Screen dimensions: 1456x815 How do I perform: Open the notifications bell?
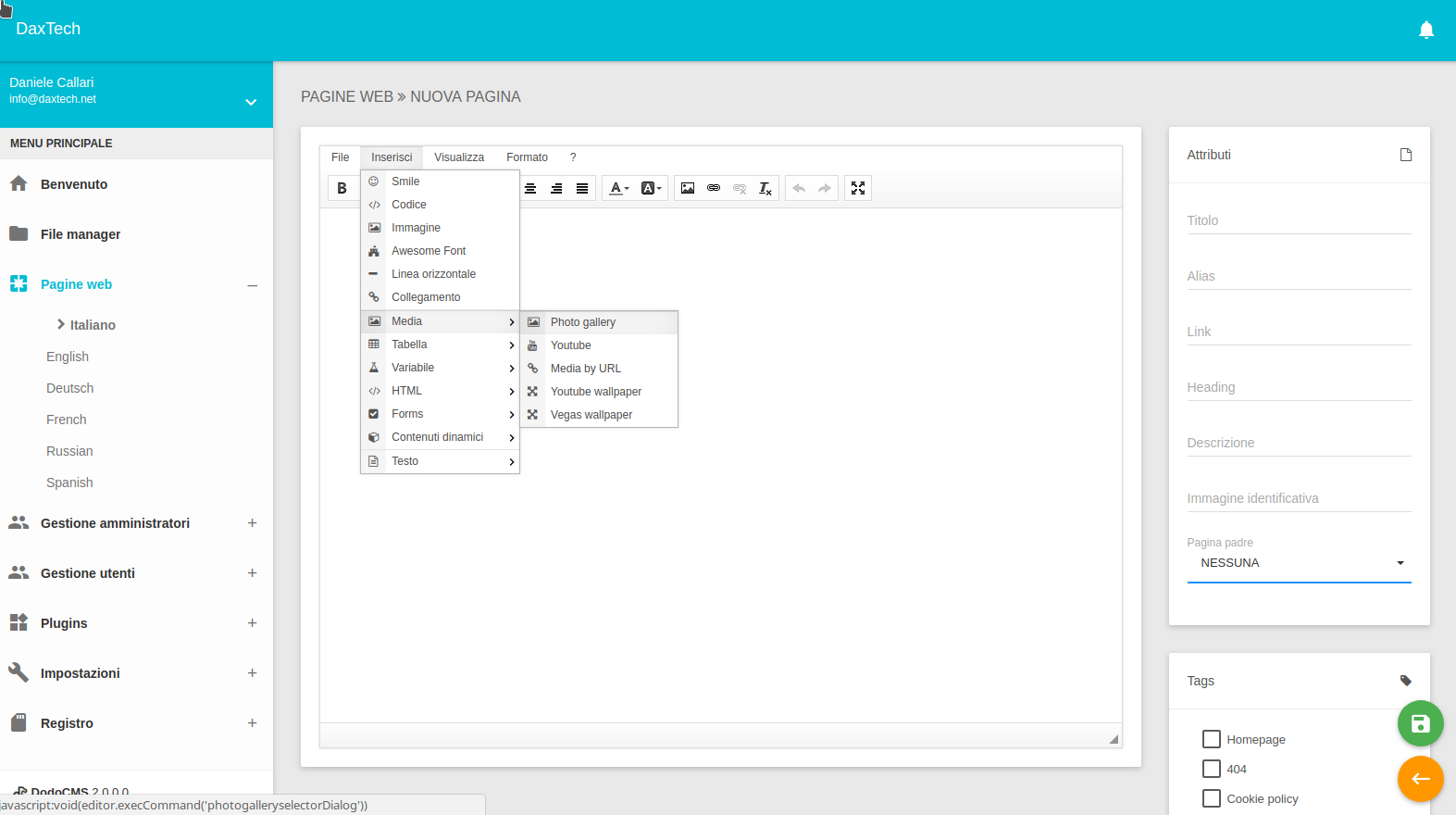(1426, 30)
